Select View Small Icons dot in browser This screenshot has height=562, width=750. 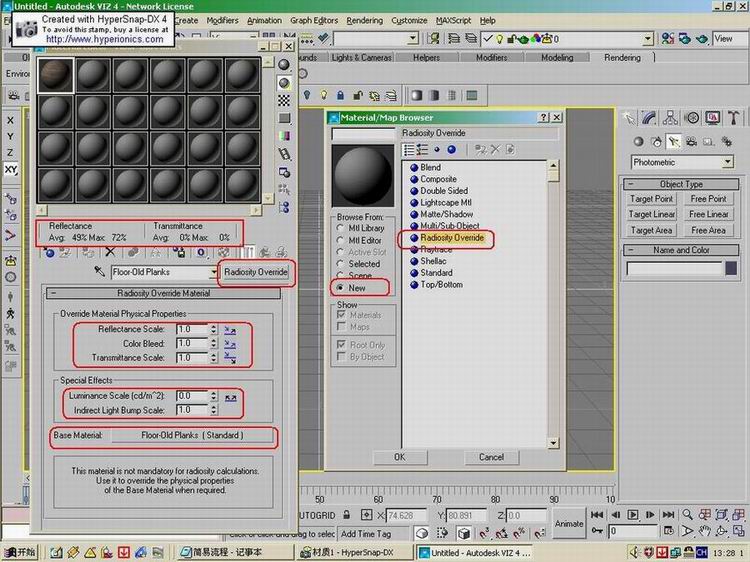(x=437, y=150)
